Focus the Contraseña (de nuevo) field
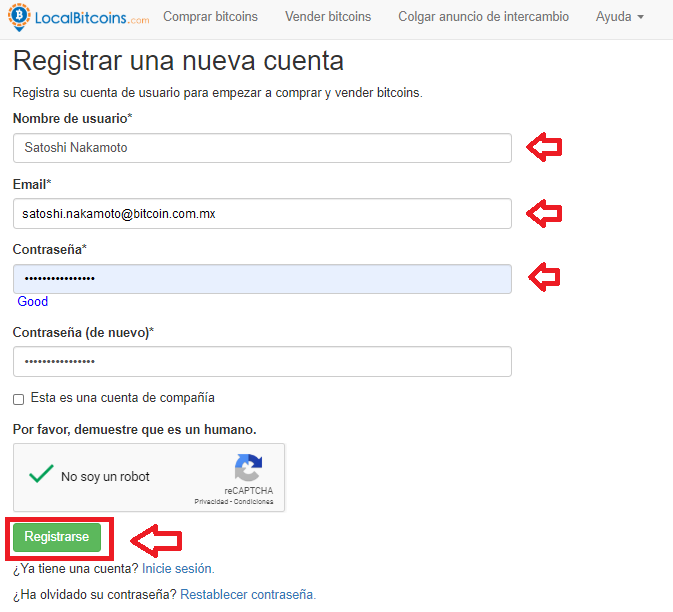The height and width of the screenshot is (612, 673). 262,361
